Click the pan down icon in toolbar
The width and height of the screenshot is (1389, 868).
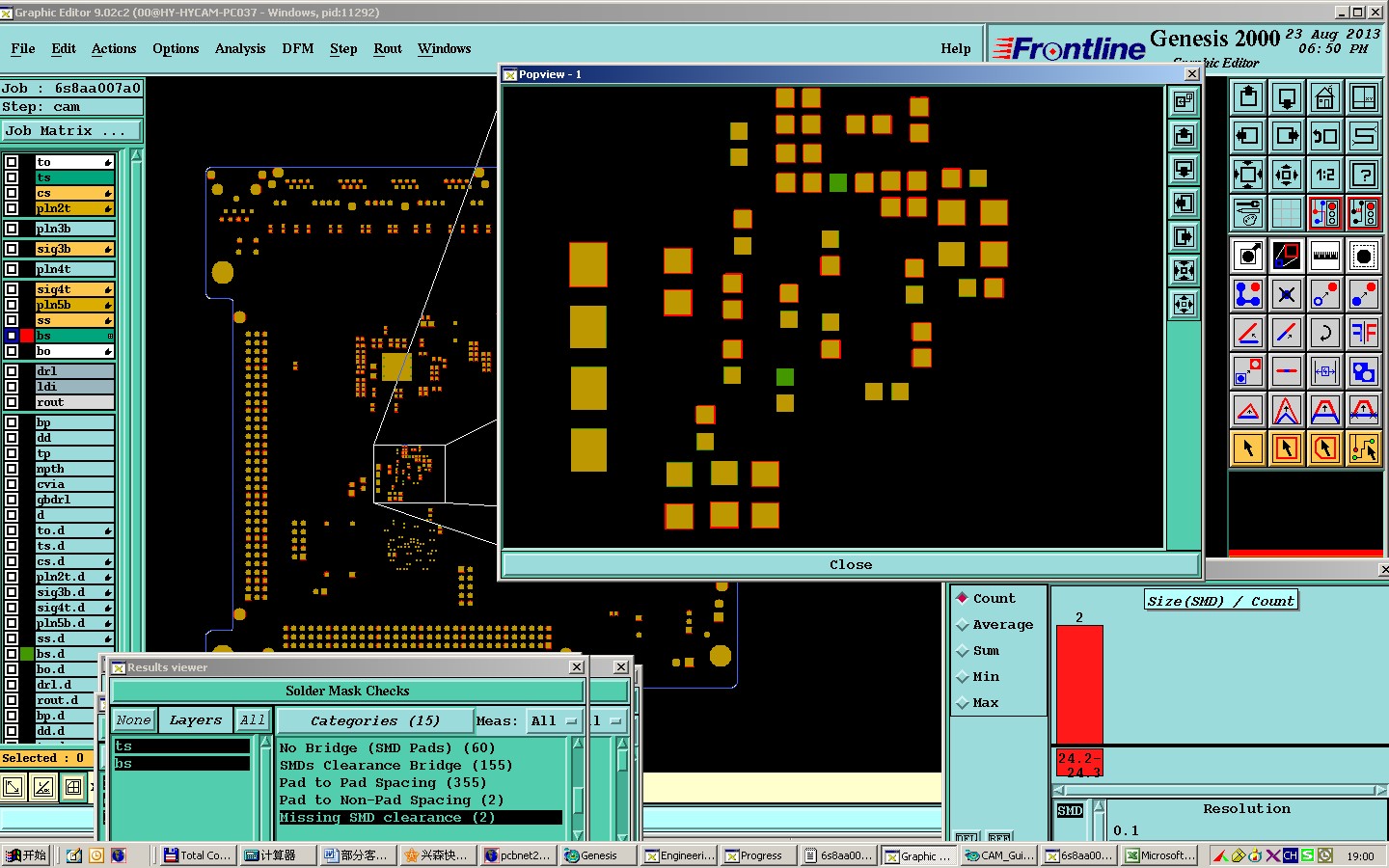pyautogui.click(x=1287, y=97)
